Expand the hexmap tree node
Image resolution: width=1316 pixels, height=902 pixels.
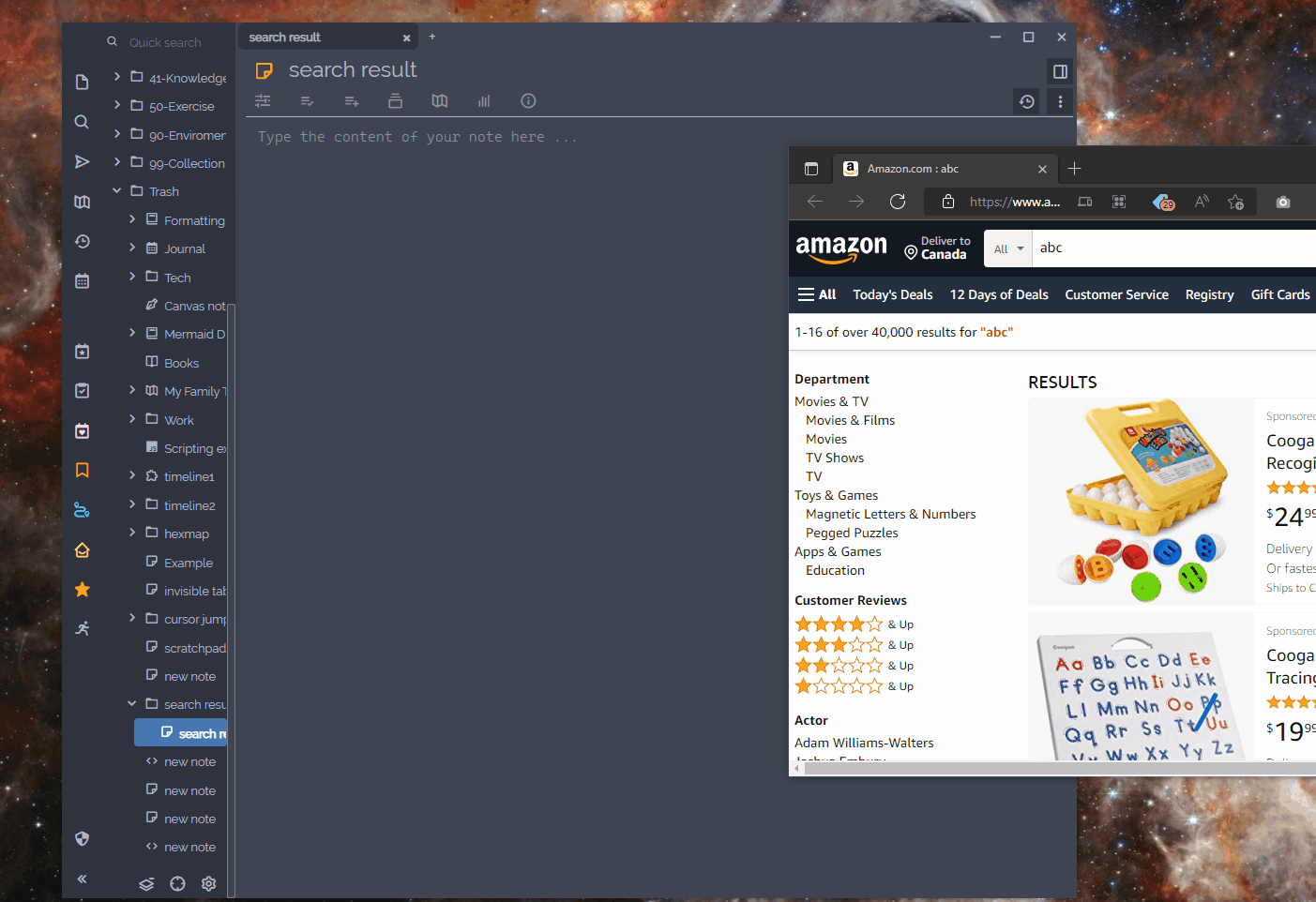click(132, 533)
